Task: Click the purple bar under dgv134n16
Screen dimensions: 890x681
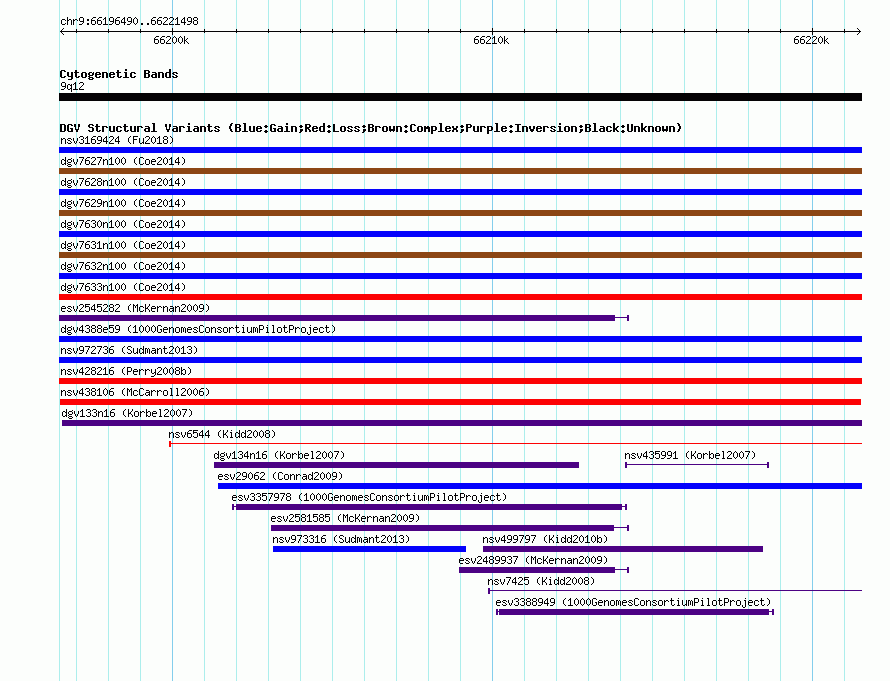Action: click(x=396, y=465)
